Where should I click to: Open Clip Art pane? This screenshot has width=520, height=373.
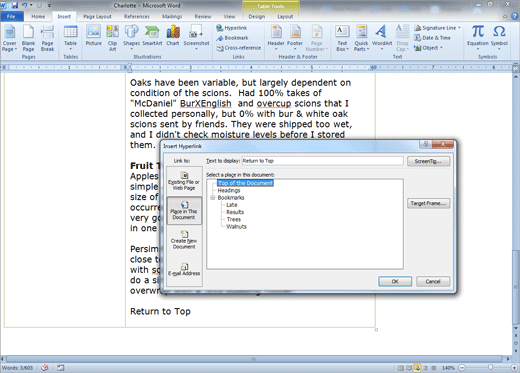pos(112,38)
